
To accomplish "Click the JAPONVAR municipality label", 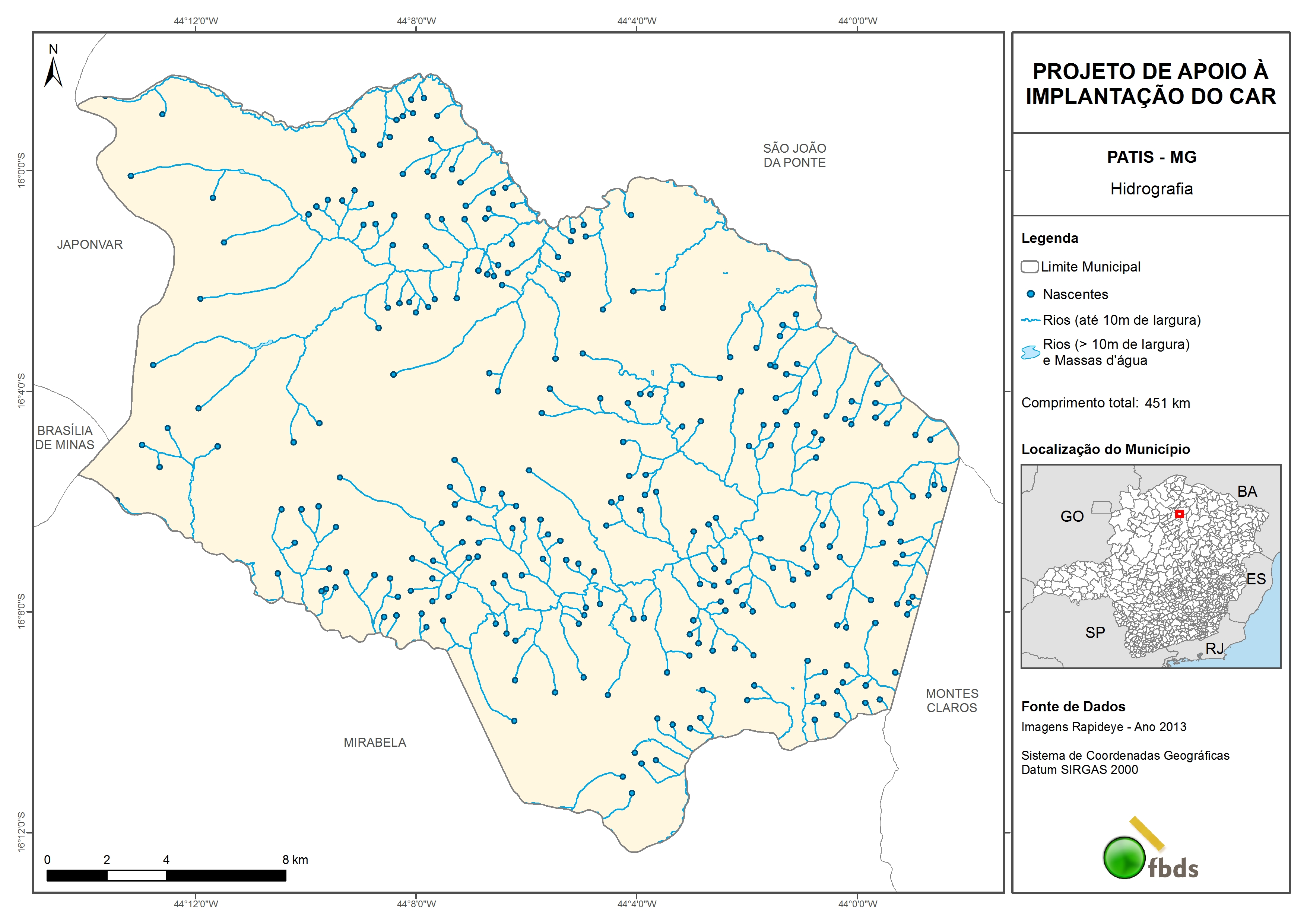I will pyautogui.click(x=90, y=245).
